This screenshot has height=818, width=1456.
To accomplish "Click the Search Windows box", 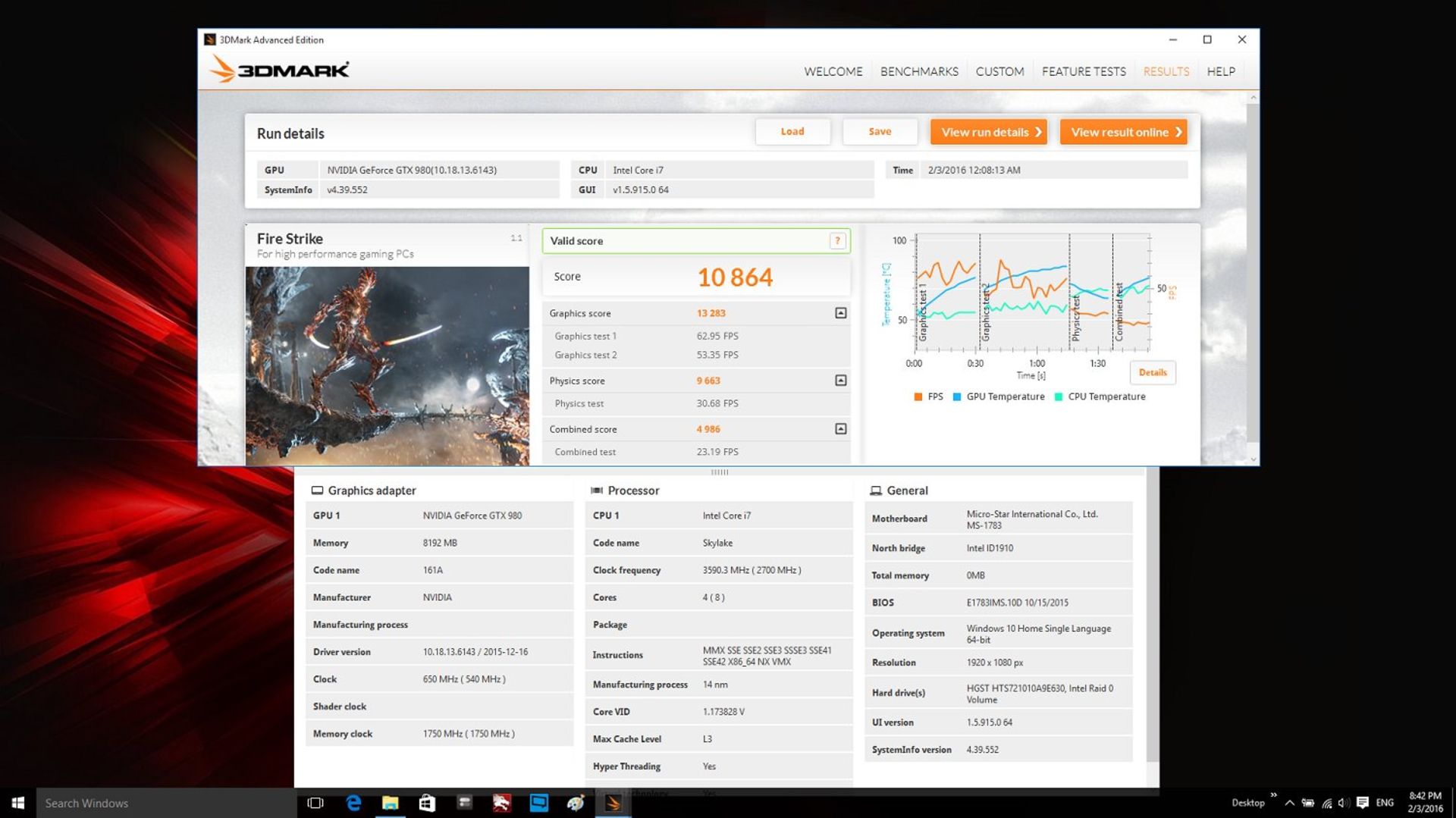I will point(167,803).
